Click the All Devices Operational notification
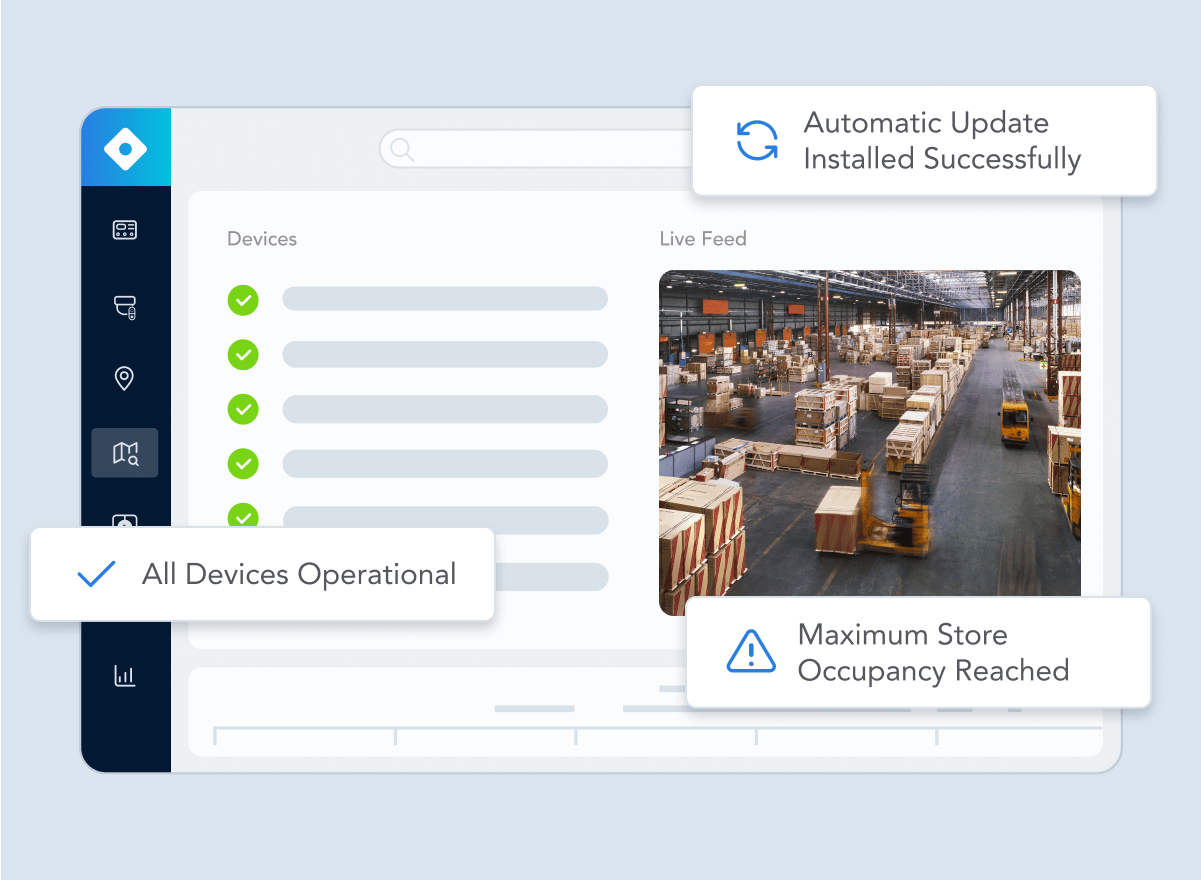 (298, 574)
